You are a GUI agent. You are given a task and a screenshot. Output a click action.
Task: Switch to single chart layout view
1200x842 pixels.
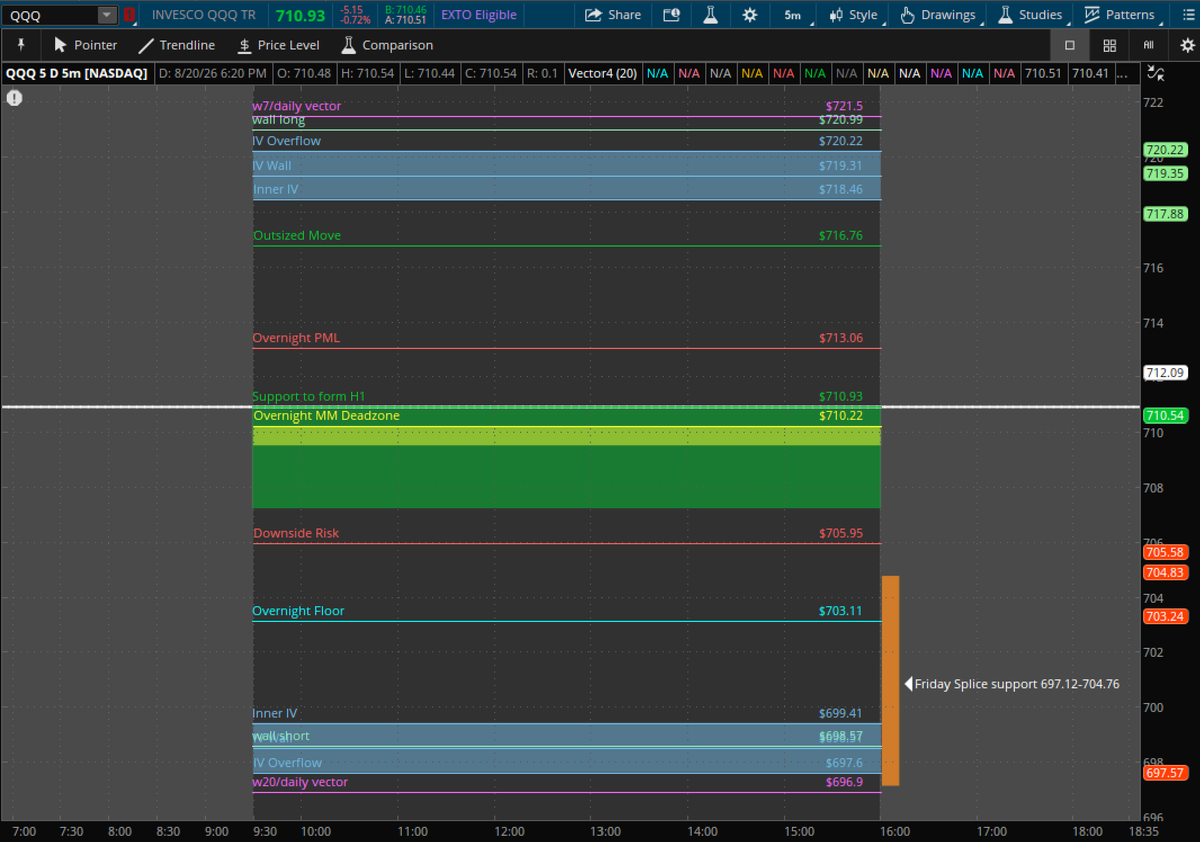pos(1070,45)
